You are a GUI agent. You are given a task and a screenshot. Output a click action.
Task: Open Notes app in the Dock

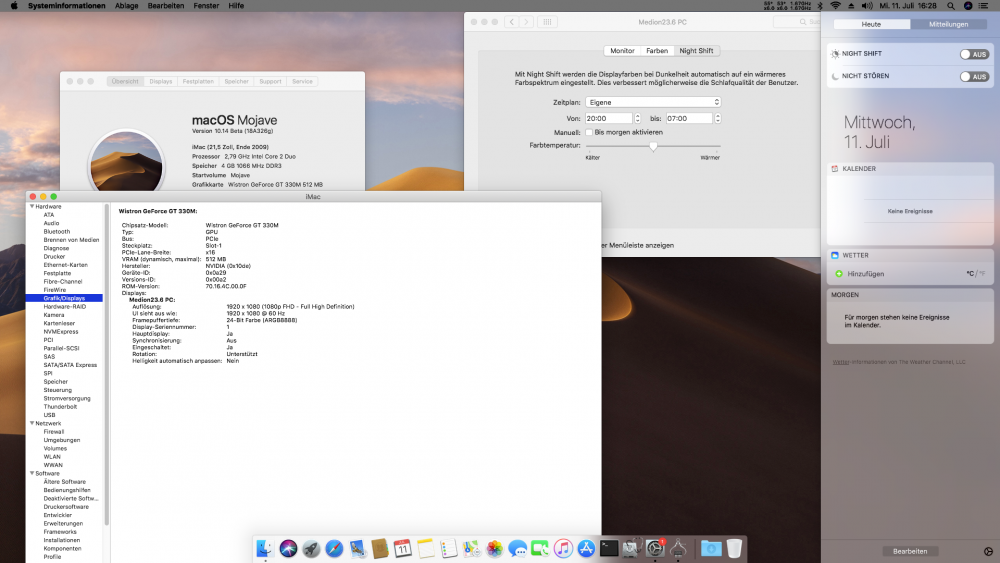coord(426,548)
